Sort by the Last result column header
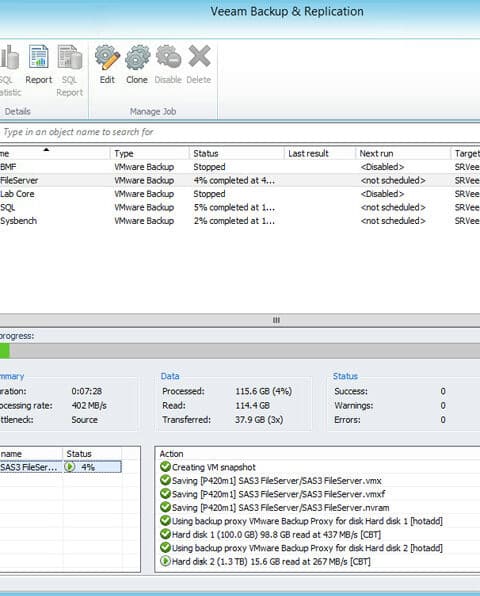The width and height of the screenshot is (480, 596). coord(319,154)
